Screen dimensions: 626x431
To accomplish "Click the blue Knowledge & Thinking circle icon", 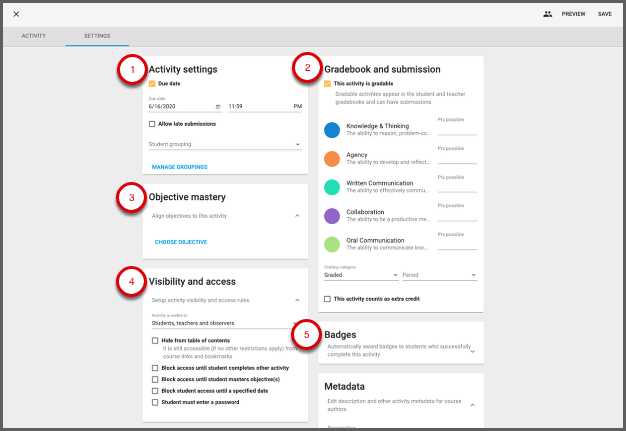I will tap(332, 130).
